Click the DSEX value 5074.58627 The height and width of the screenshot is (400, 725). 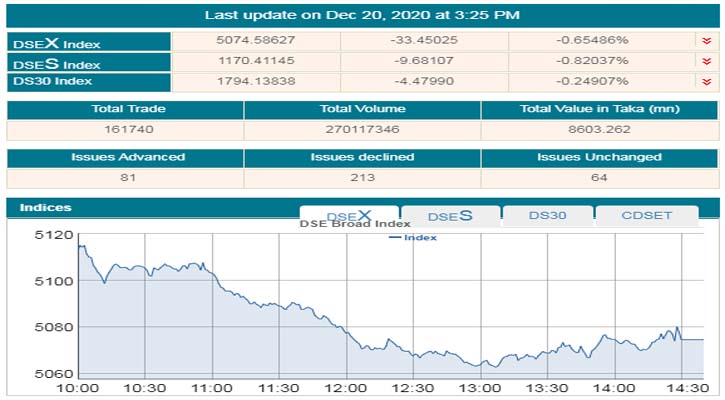point(257,41)
